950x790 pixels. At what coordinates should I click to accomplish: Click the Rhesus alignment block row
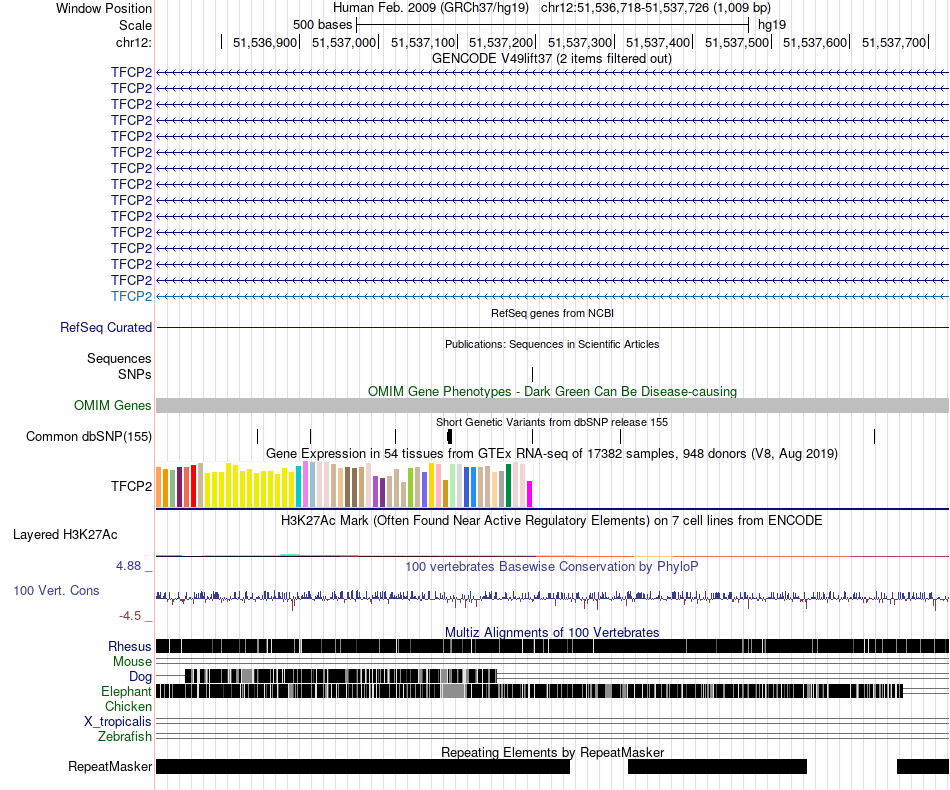[552, 646]
